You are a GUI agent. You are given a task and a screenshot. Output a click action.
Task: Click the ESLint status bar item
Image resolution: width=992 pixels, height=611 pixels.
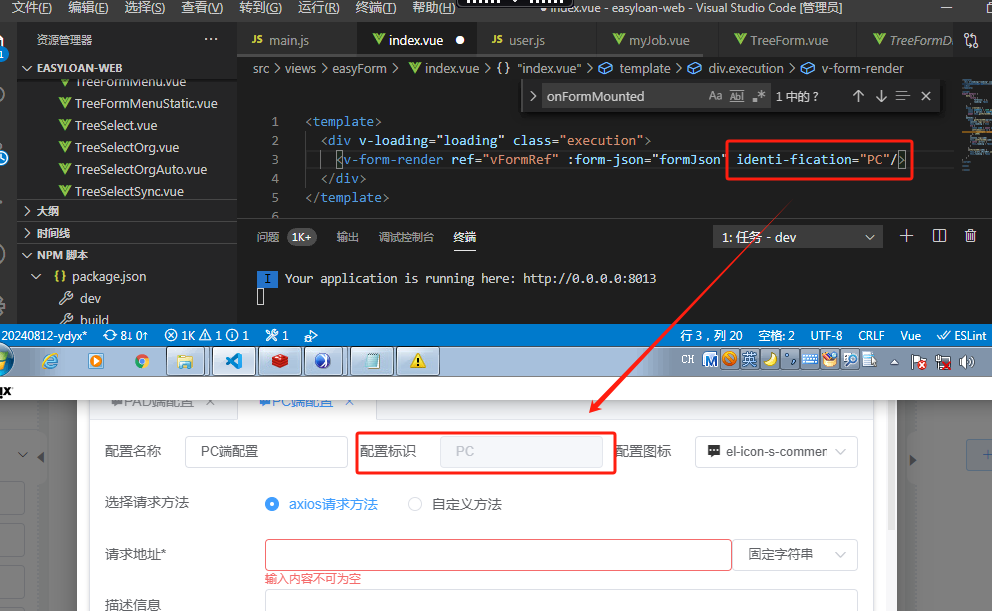point(962,336)
